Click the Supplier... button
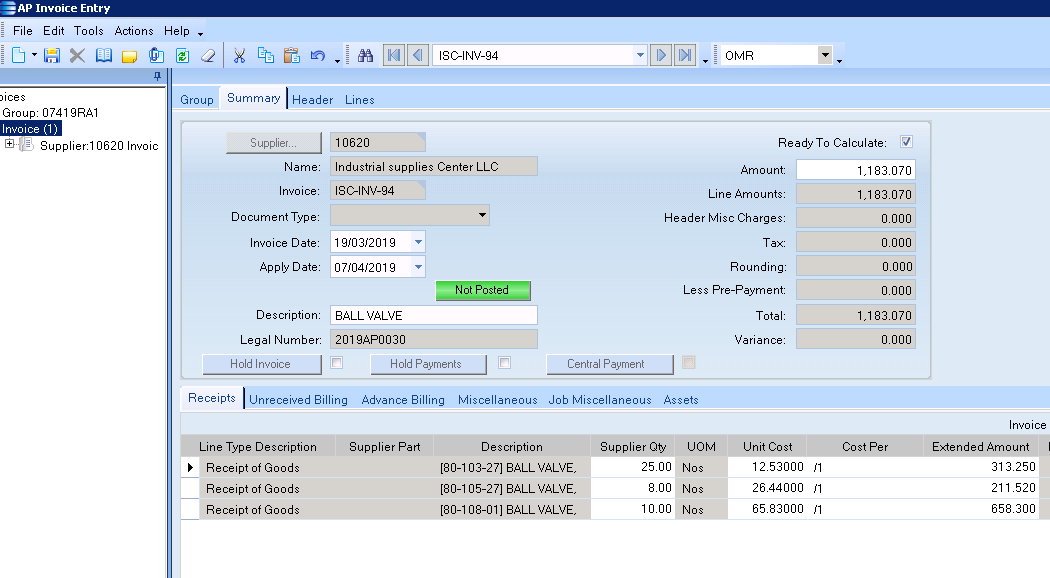 pyautogui.click(x=273, y=143)
